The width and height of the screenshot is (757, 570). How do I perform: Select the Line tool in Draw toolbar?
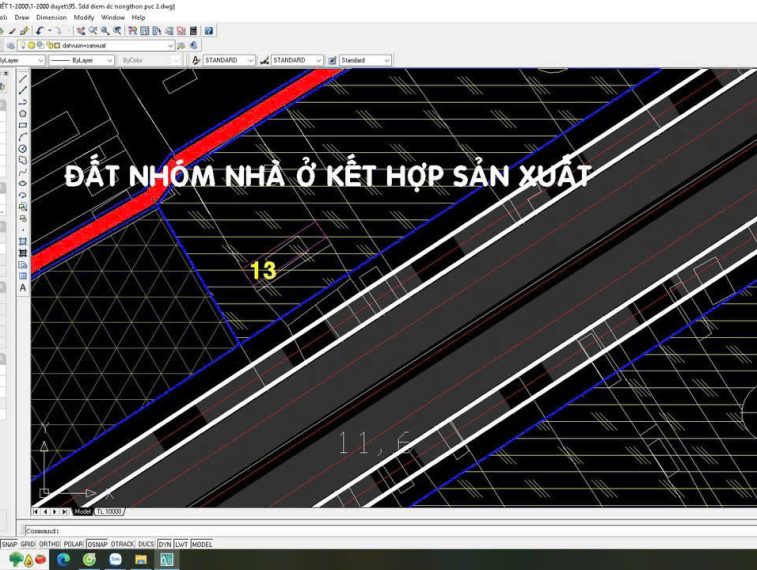pos(22,78)
